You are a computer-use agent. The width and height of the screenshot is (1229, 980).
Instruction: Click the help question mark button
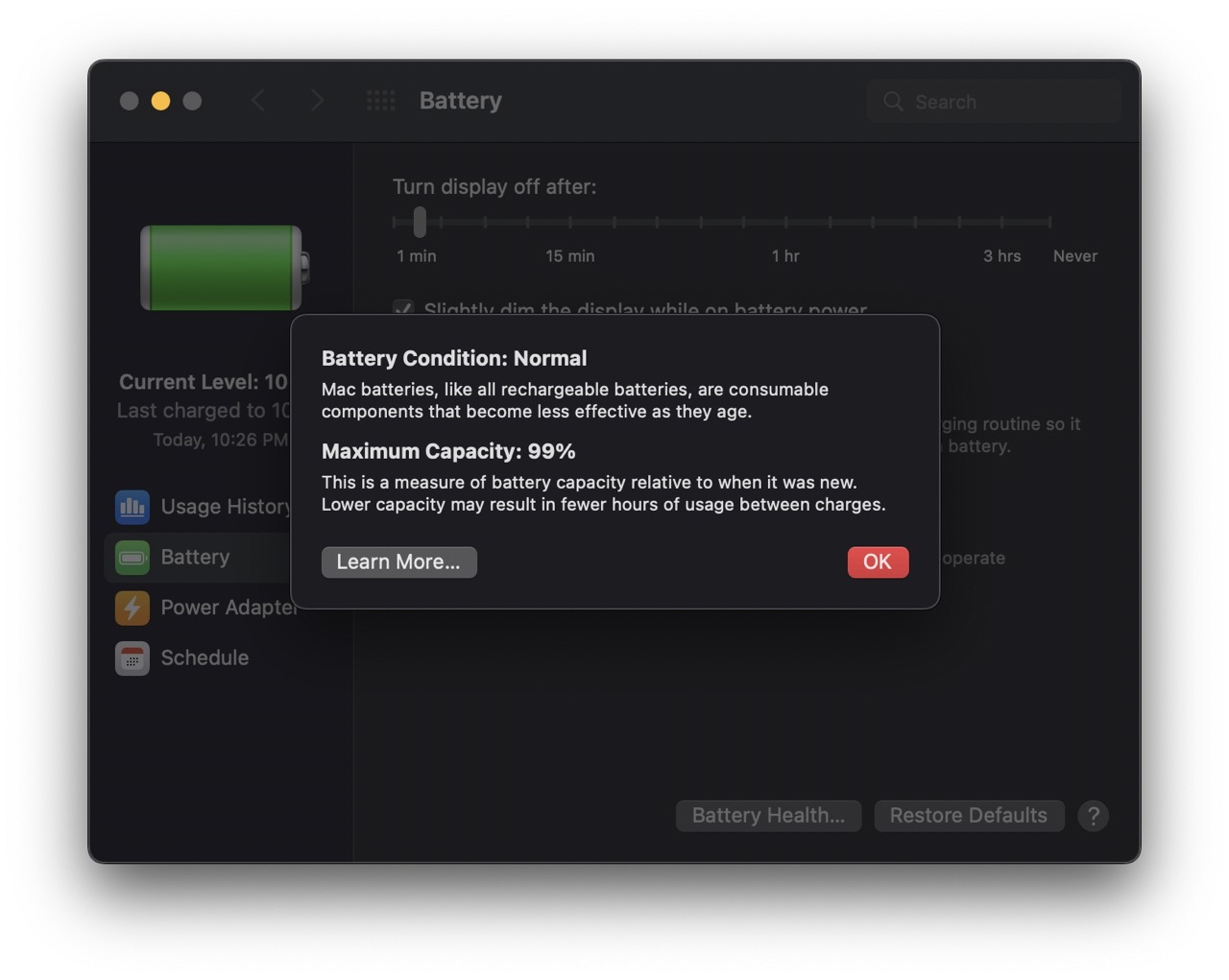1093,816
